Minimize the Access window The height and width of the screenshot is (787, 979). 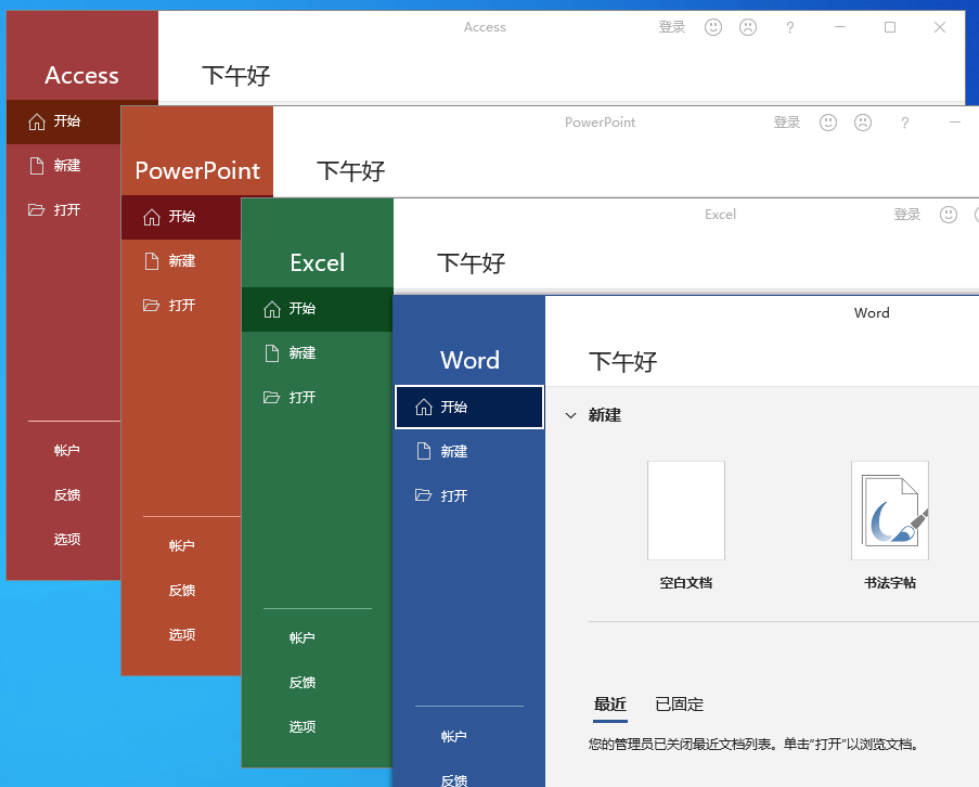click(x=840, y=27)
